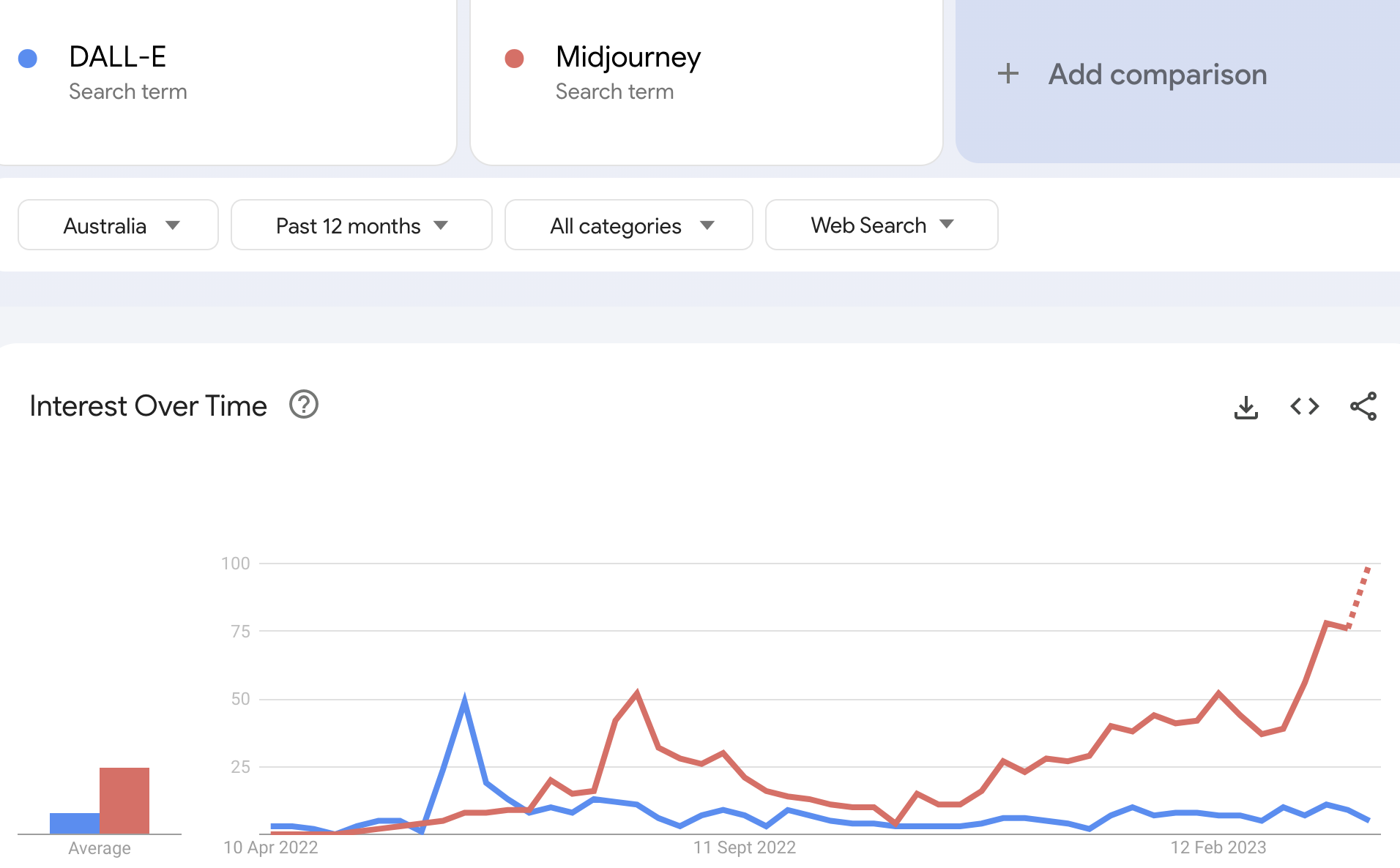Click the blue DALL-E color dot
This screenshot has width=1400, height=868.
[28, 59]
